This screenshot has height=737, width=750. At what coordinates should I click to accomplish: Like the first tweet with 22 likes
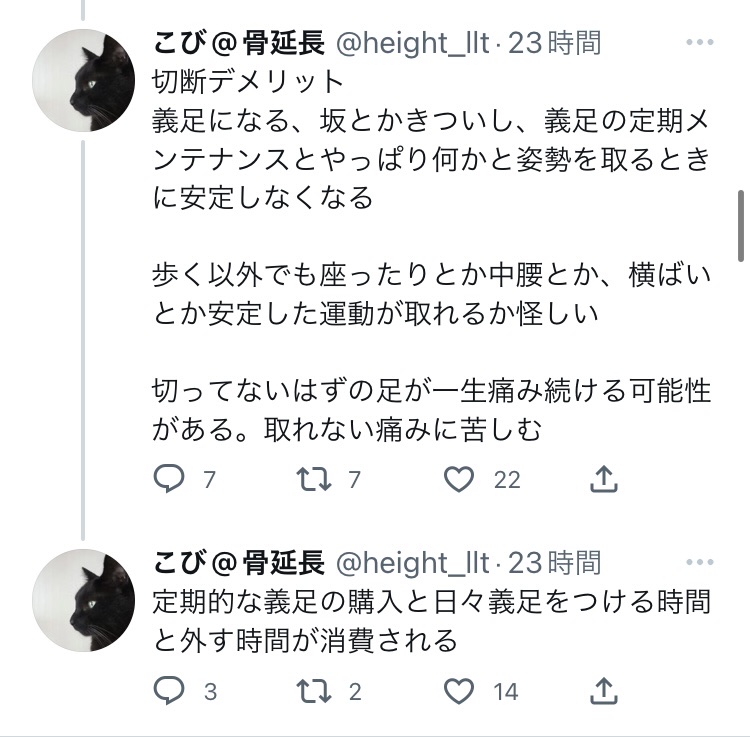[459, 479]
